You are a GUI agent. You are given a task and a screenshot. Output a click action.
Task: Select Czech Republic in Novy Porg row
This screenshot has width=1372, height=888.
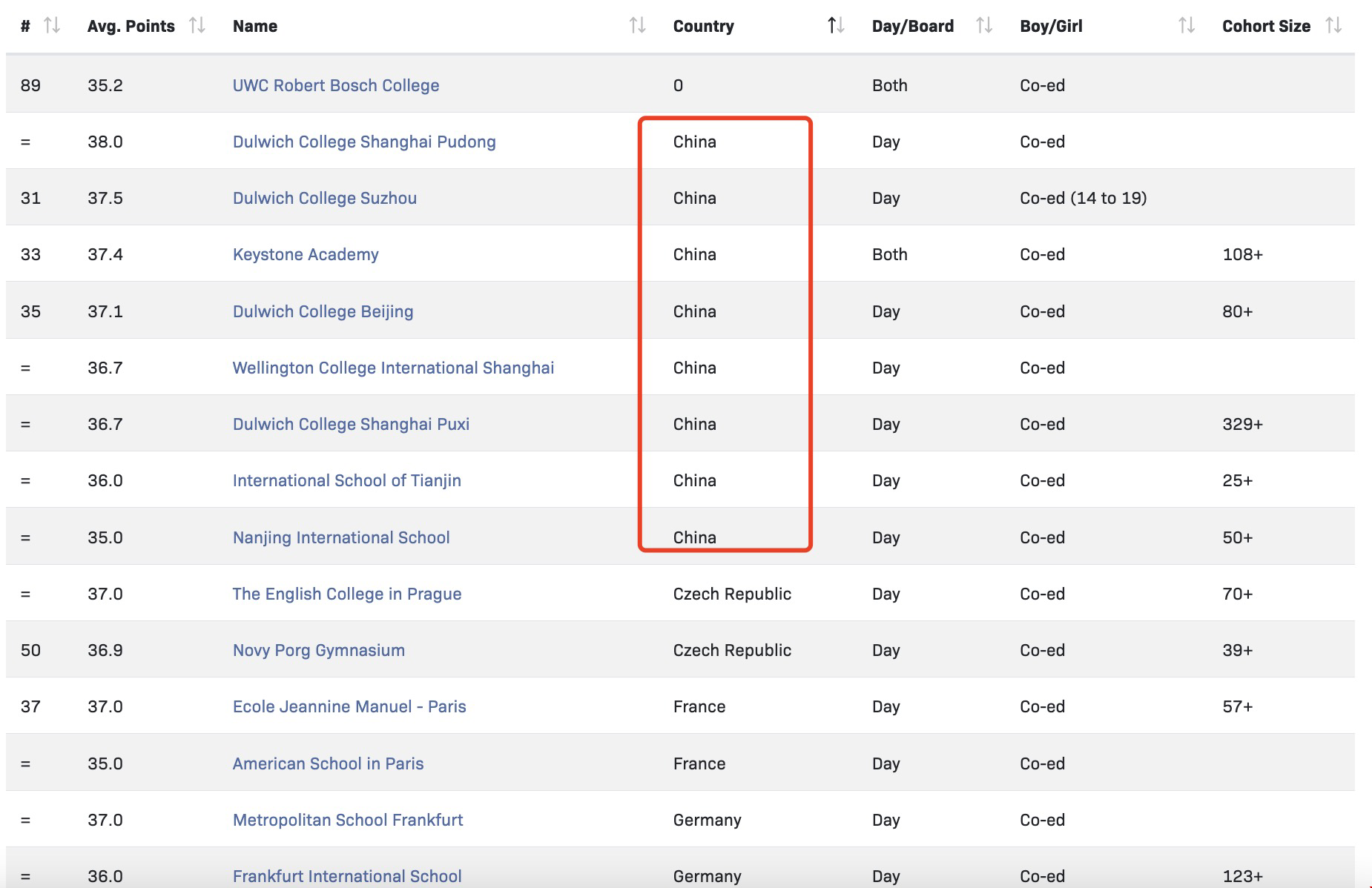point(732,650)
